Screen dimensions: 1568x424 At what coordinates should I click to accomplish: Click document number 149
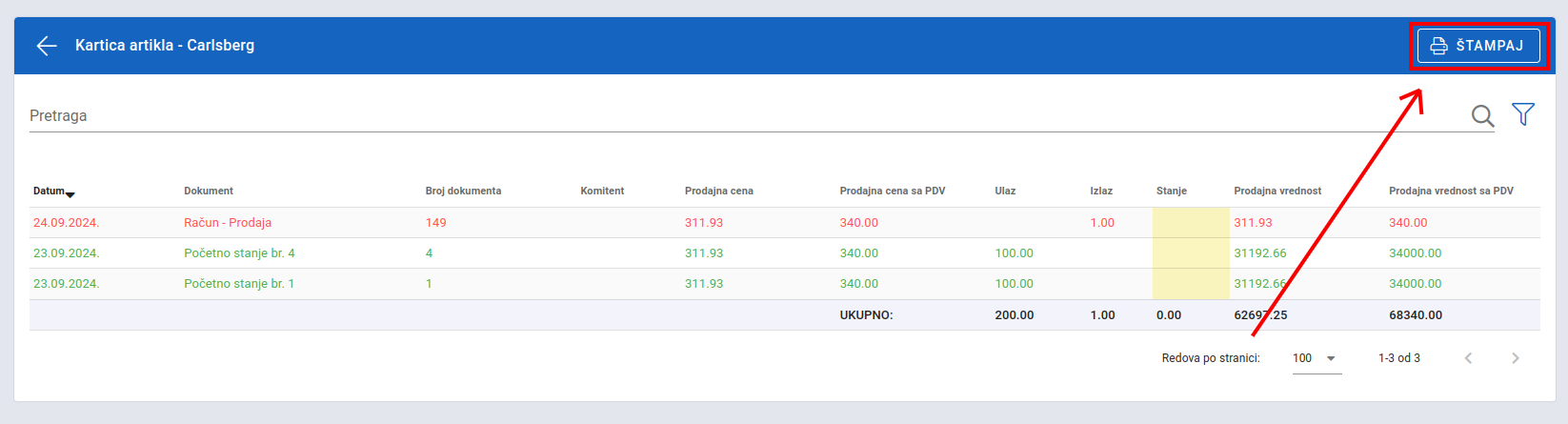pos(435,223)
